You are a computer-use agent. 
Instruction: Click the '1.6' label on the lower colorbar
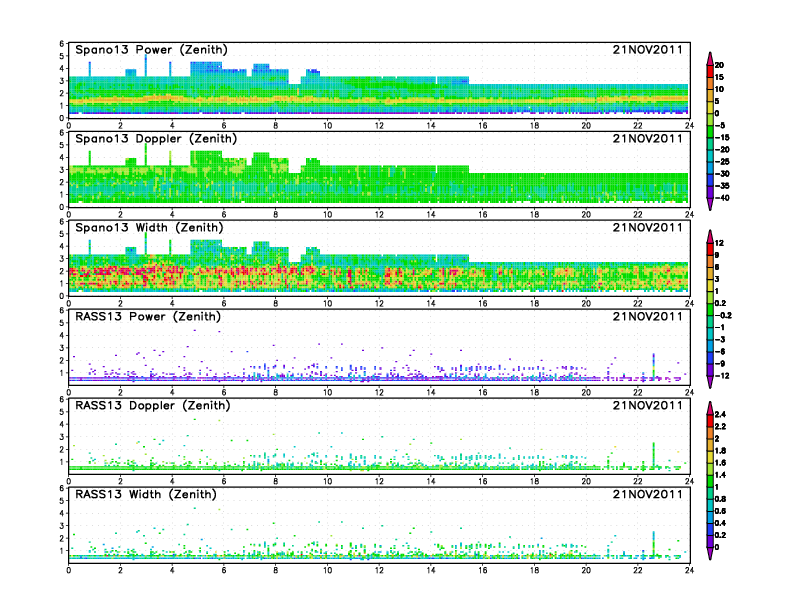pos(720,463)
